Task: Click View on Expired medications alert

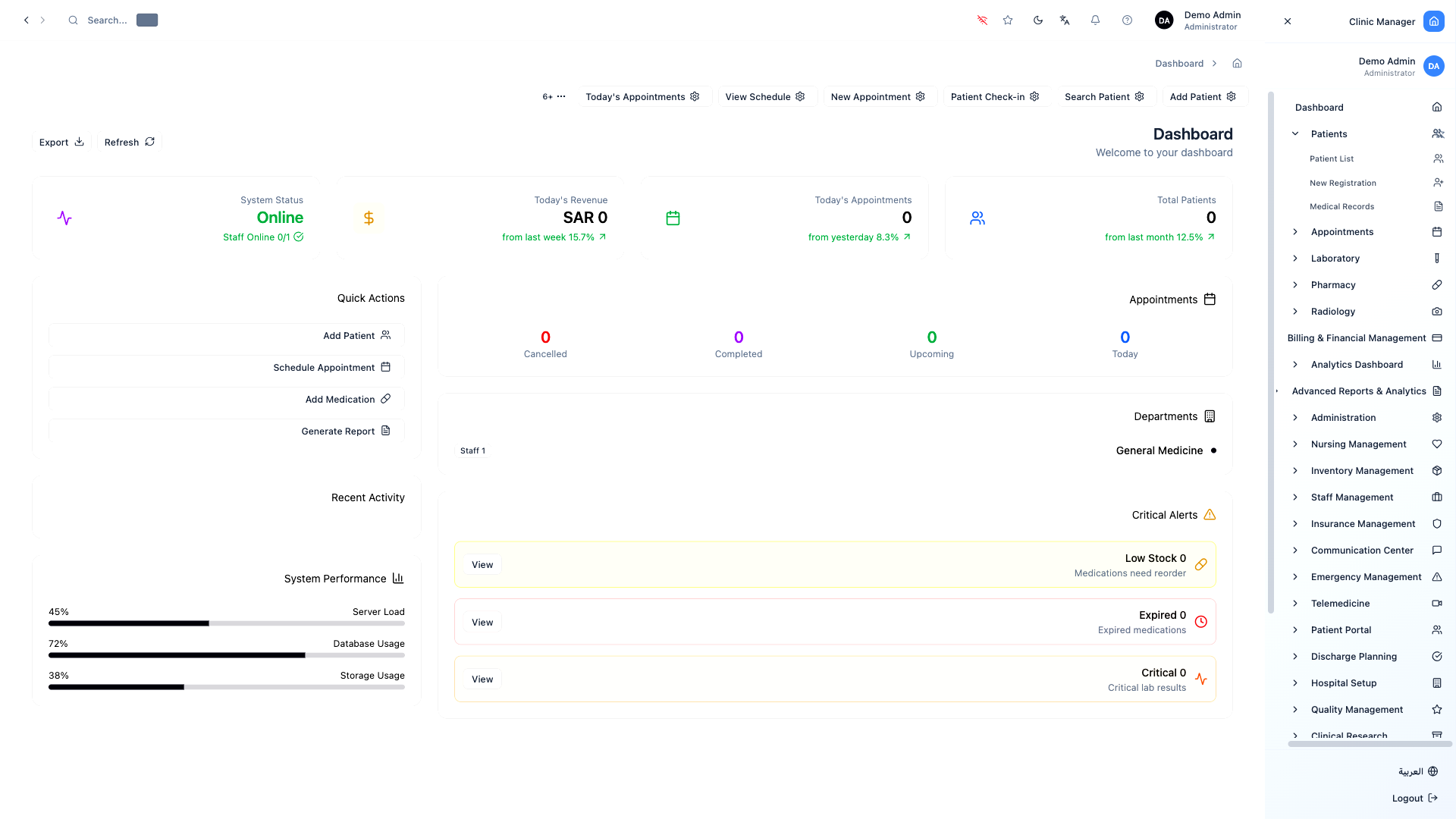Action: (482, 623)
